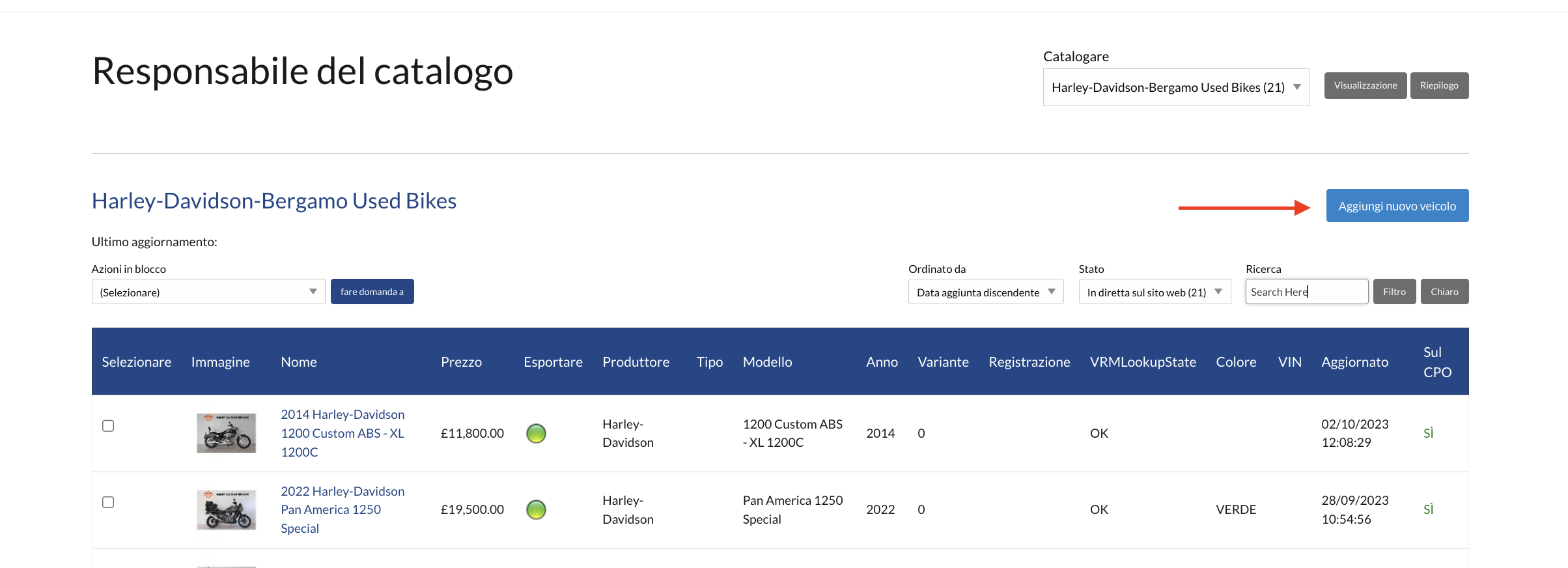
Task: Focus the Ricerca search input field
Action: point(1306,292)
